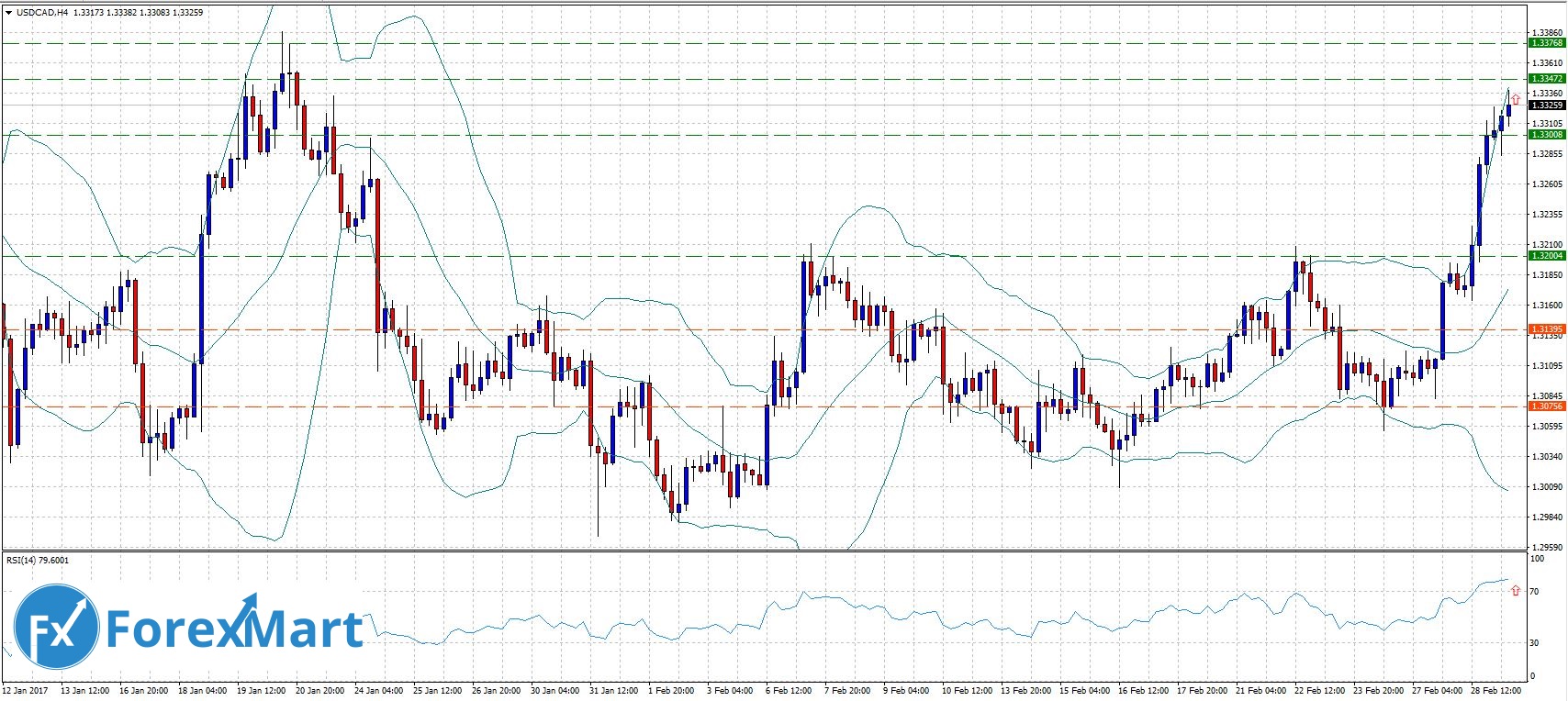This screenshot has height=701, width=1568.
Task: Click the 25 Jan 12:00 time label
Action: coord(438,690)
